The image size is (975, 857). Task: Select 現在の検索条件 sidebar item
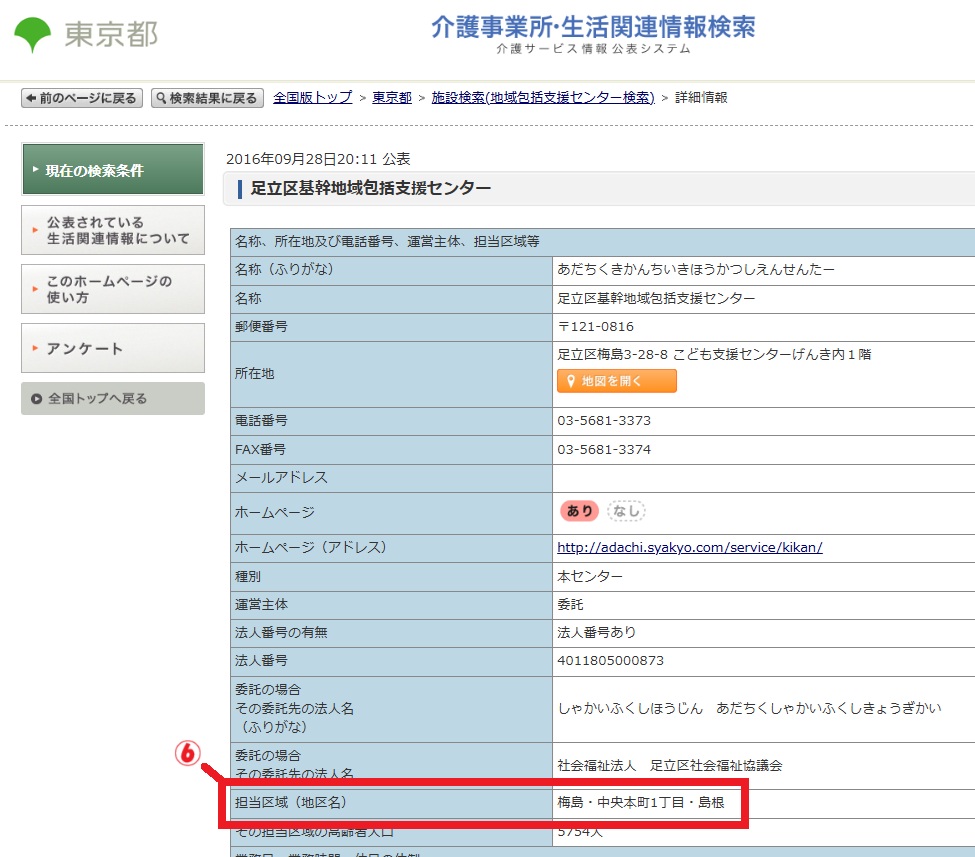pyautogui.click(x=113, y=169)
